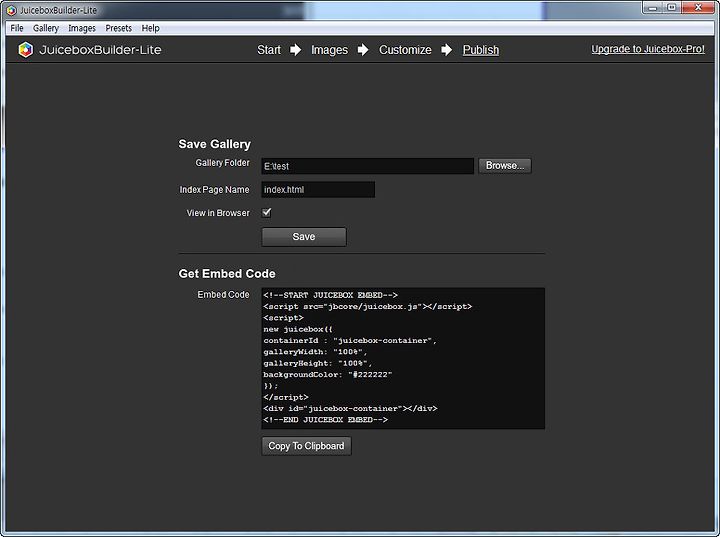Click the galleryWidth line in embed code

click(315, 352)
